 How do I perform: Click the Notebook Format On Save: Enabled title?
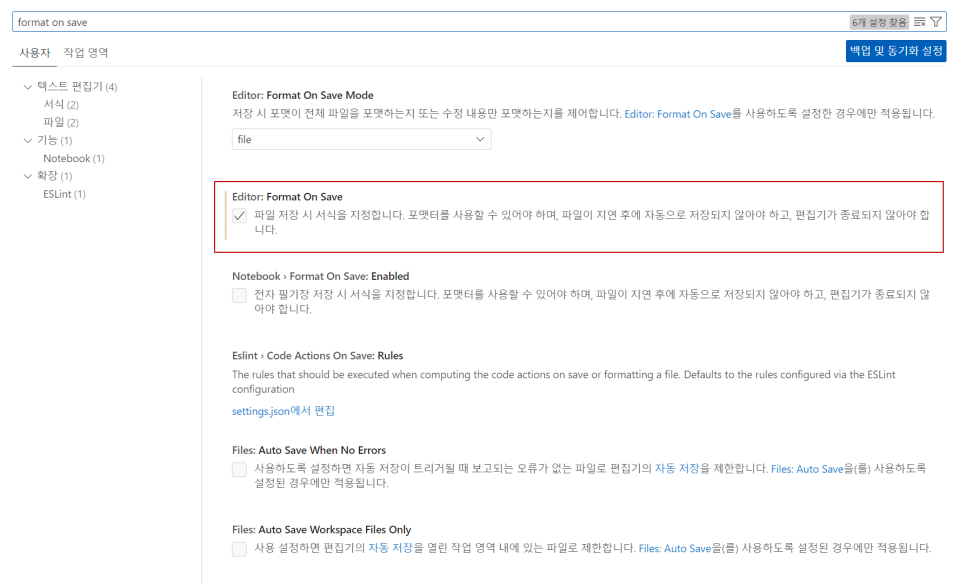(x=320, y=277)
